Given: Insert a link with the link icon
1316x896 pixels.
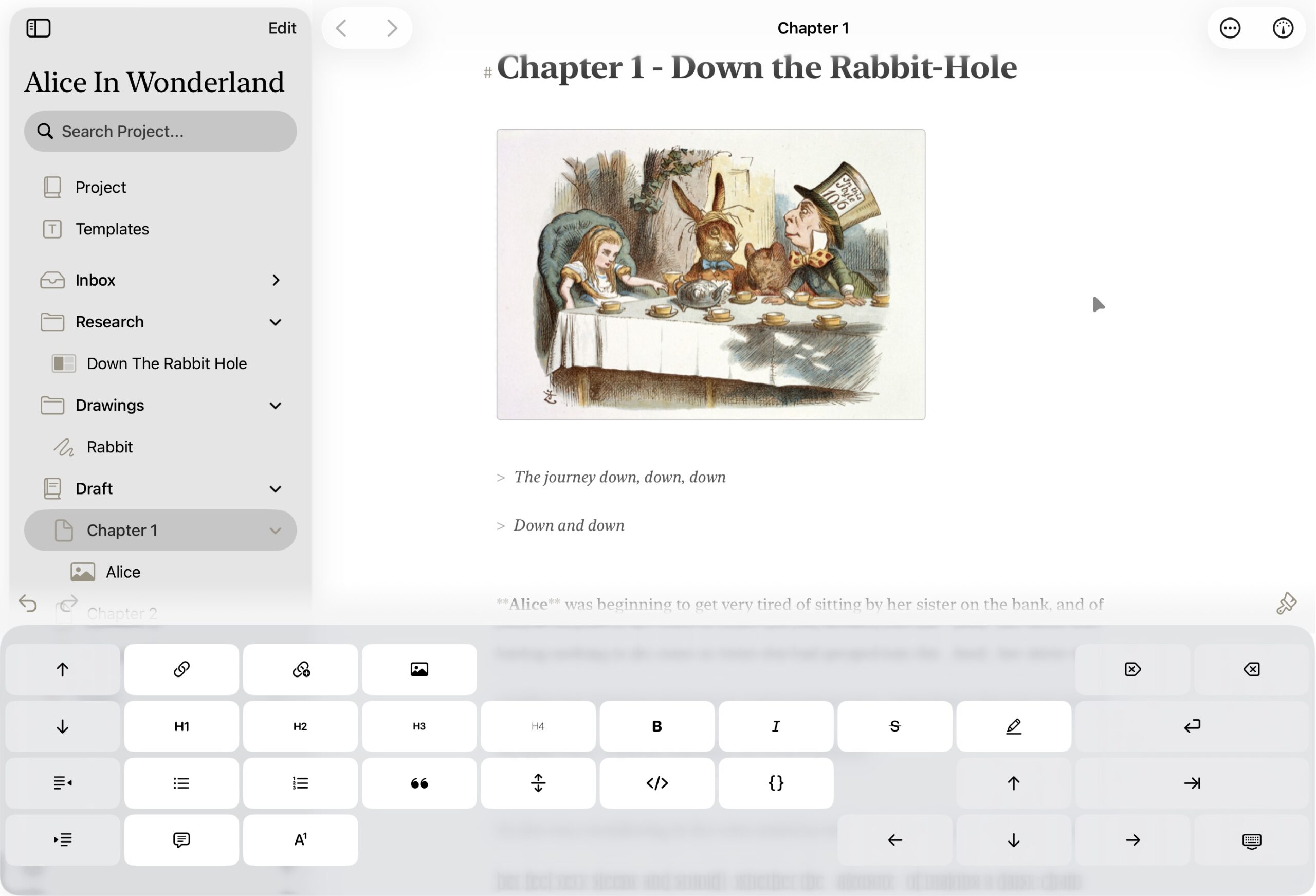Looking at the screenshot, I should pyautogui.click(x=181, y=669).
